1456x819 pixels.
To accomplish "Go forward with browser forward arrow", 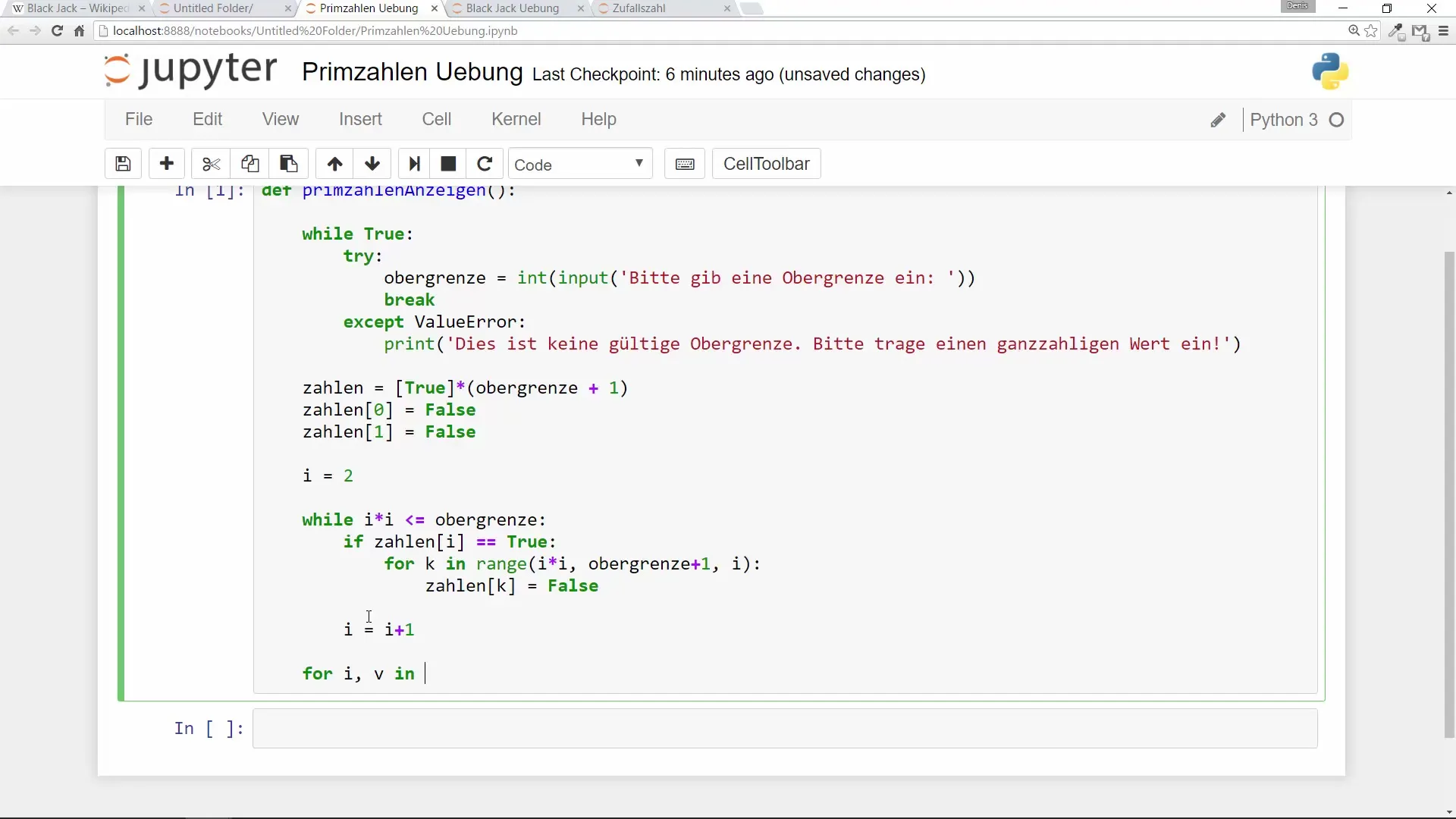I will [35, 31].
